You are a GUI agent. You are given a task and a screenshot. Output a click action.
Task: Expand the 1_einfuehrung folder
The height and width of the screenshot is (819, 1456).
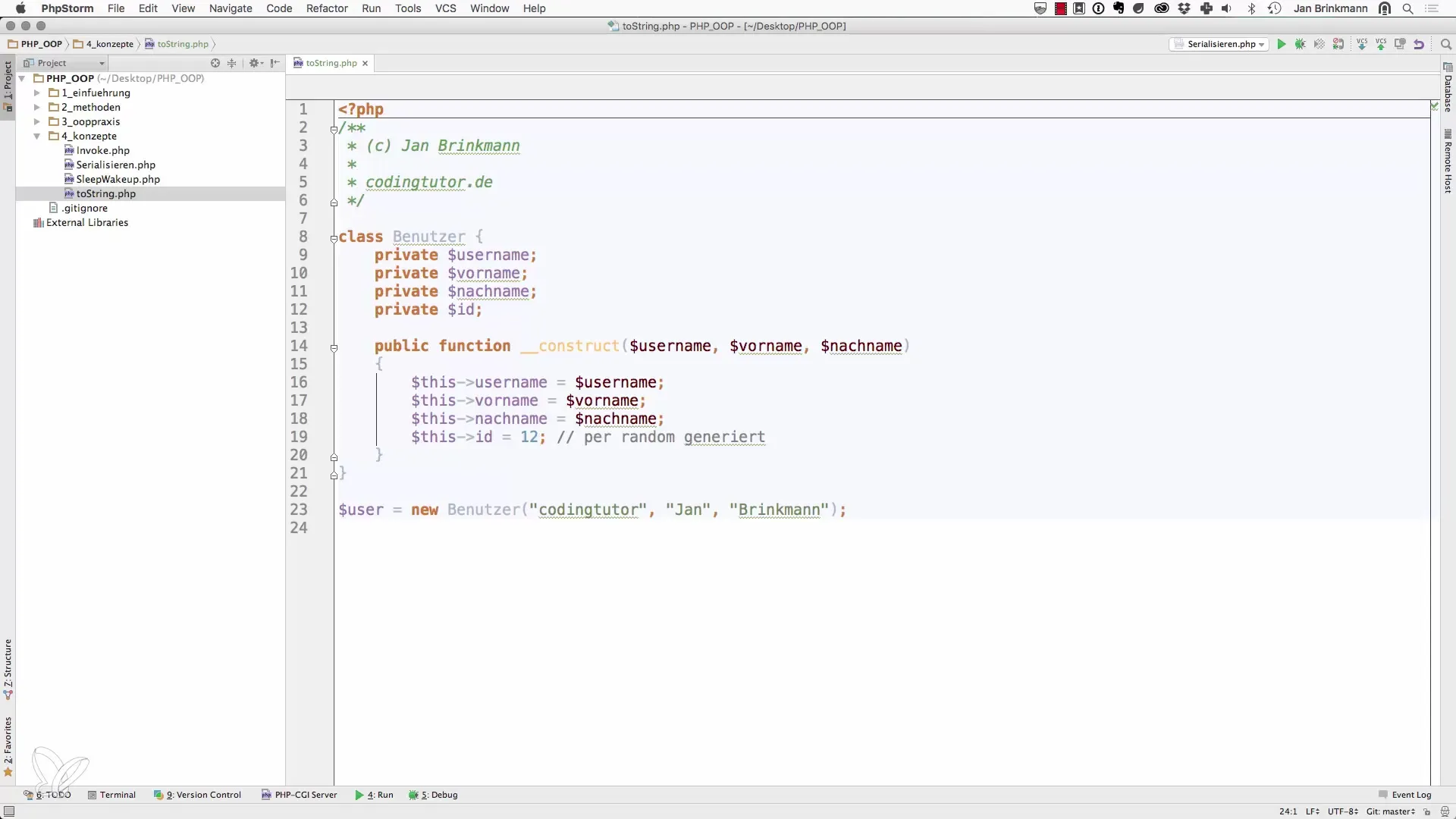[36, 93]
